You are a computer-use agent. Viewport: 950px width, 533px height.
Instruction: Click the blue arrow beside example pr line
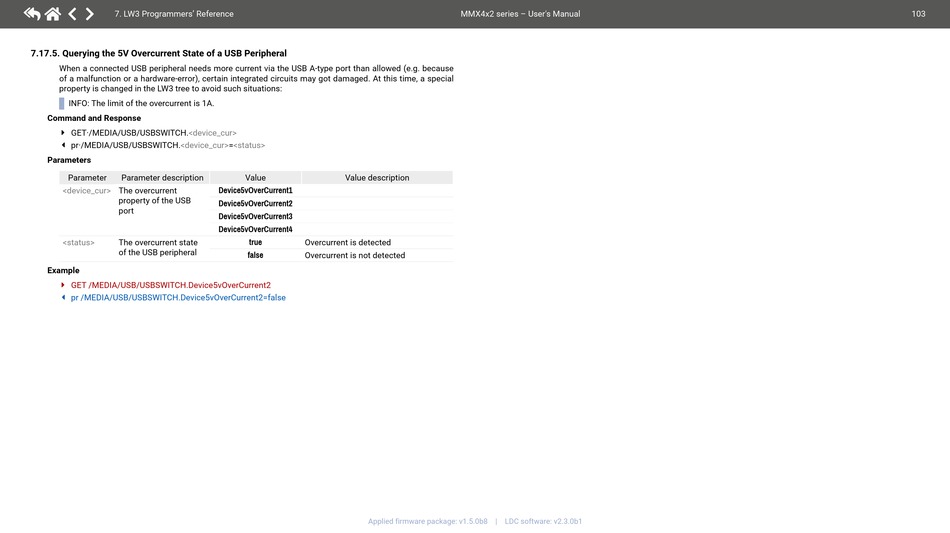coord(63,297)
